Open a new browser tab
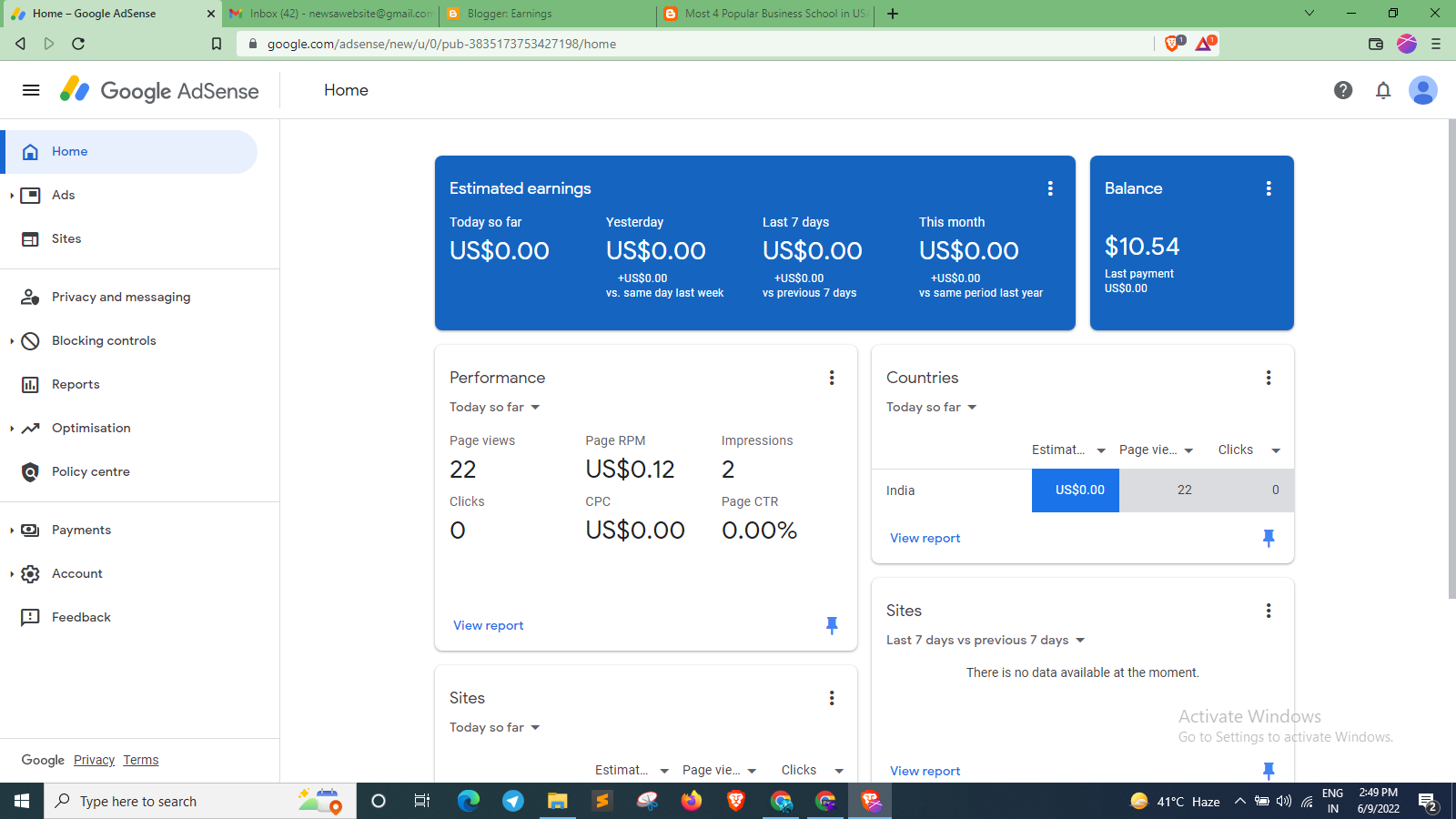1456x819 pixels. (893, 14)
